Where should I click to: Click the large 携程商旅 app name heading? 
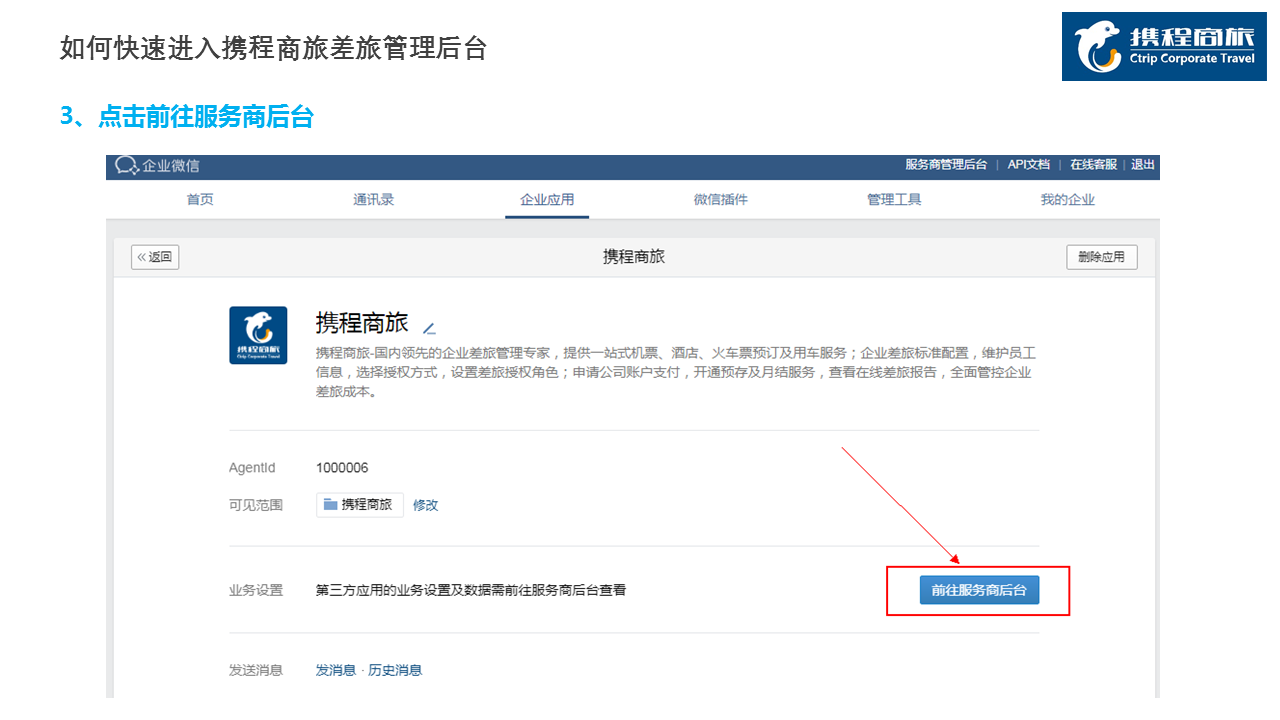coord(362,323)
